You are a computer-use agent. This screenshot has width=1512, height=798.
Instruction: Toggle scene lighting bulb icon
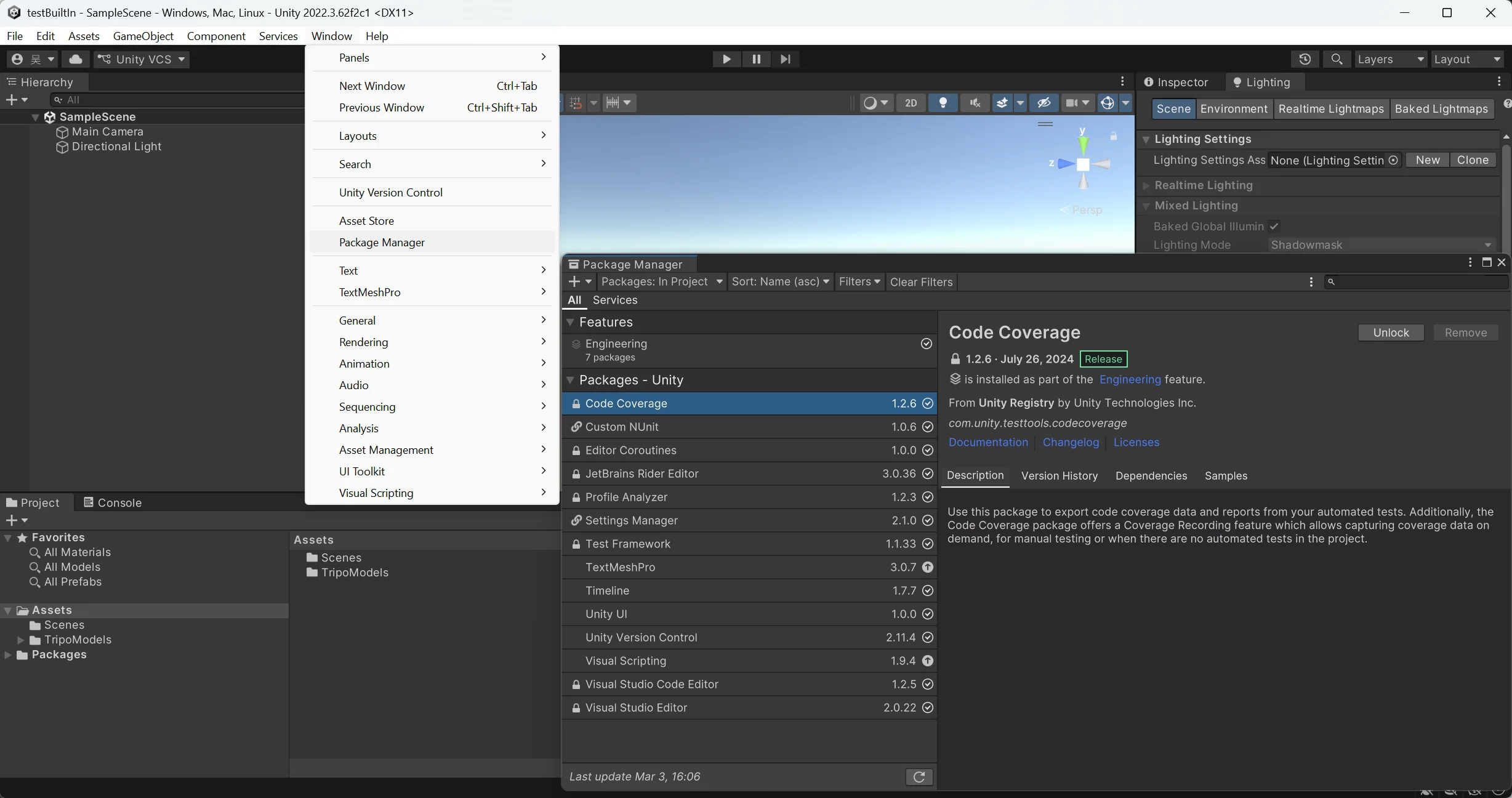coord(943,103)
